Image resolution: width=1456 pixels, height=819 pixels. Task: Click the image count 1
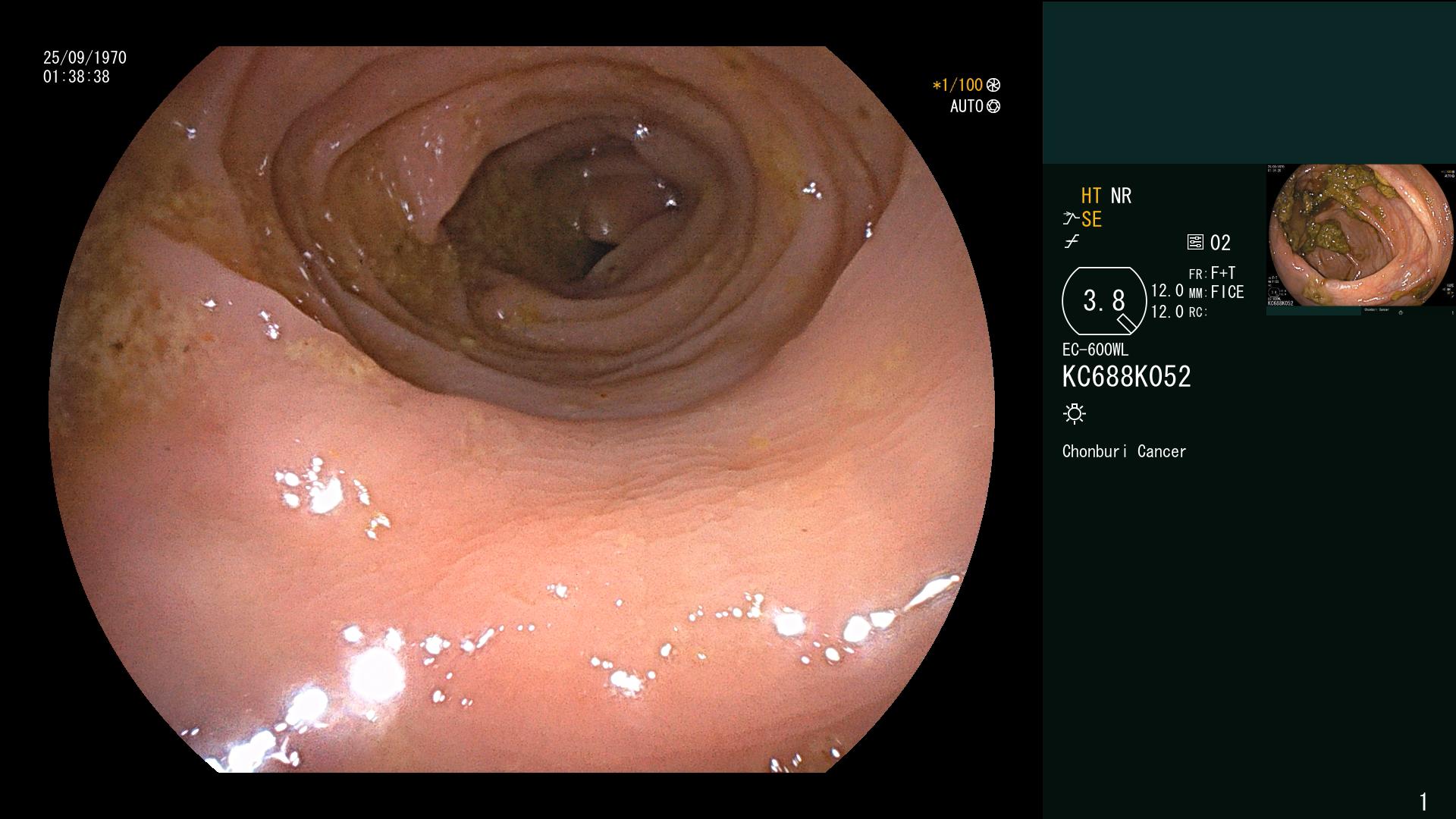[x=1423, y=802]
